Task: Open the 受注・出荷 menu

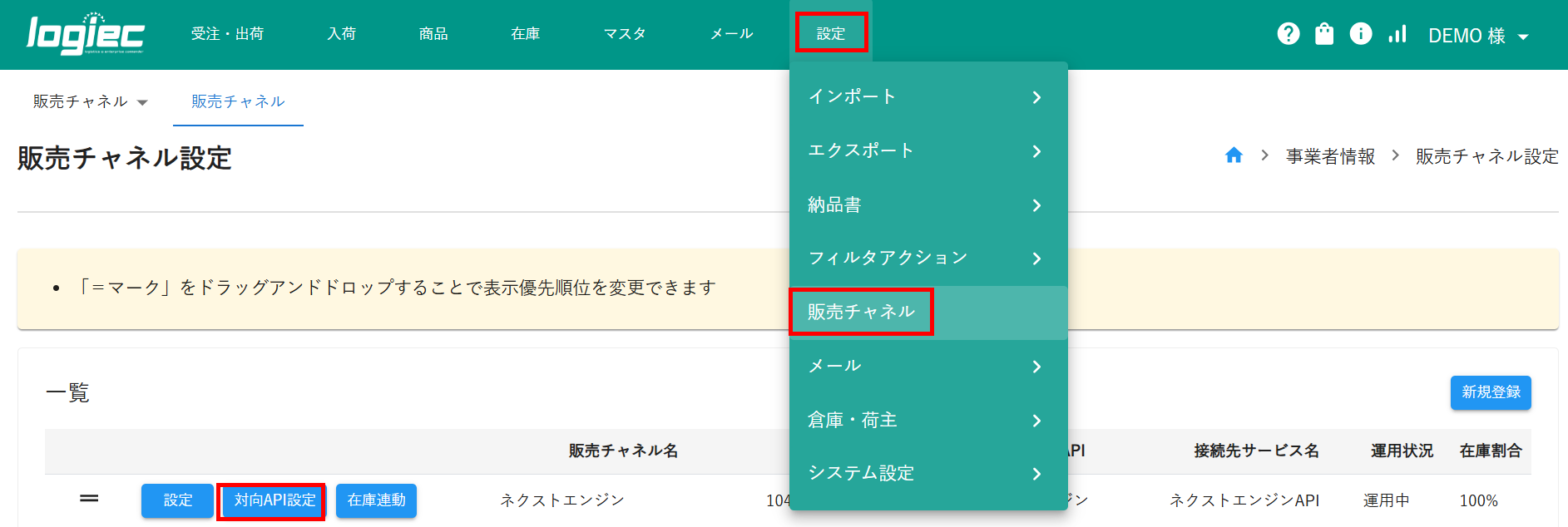Action: [227, 34]
